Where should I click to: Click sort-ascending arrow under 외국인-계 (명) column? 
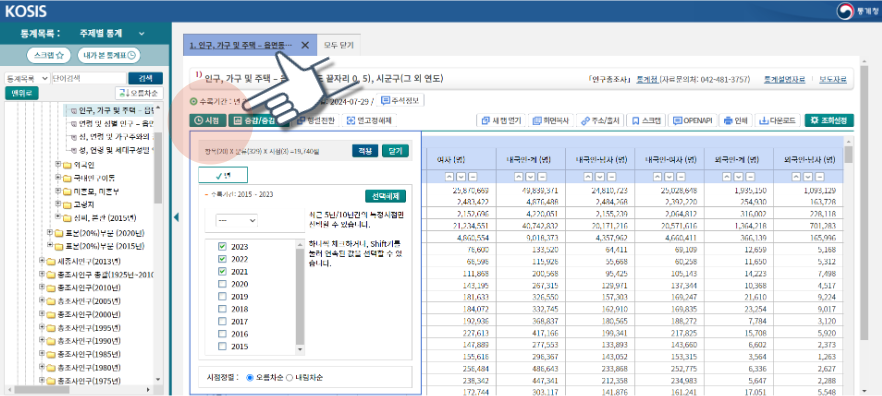point(727,177)
